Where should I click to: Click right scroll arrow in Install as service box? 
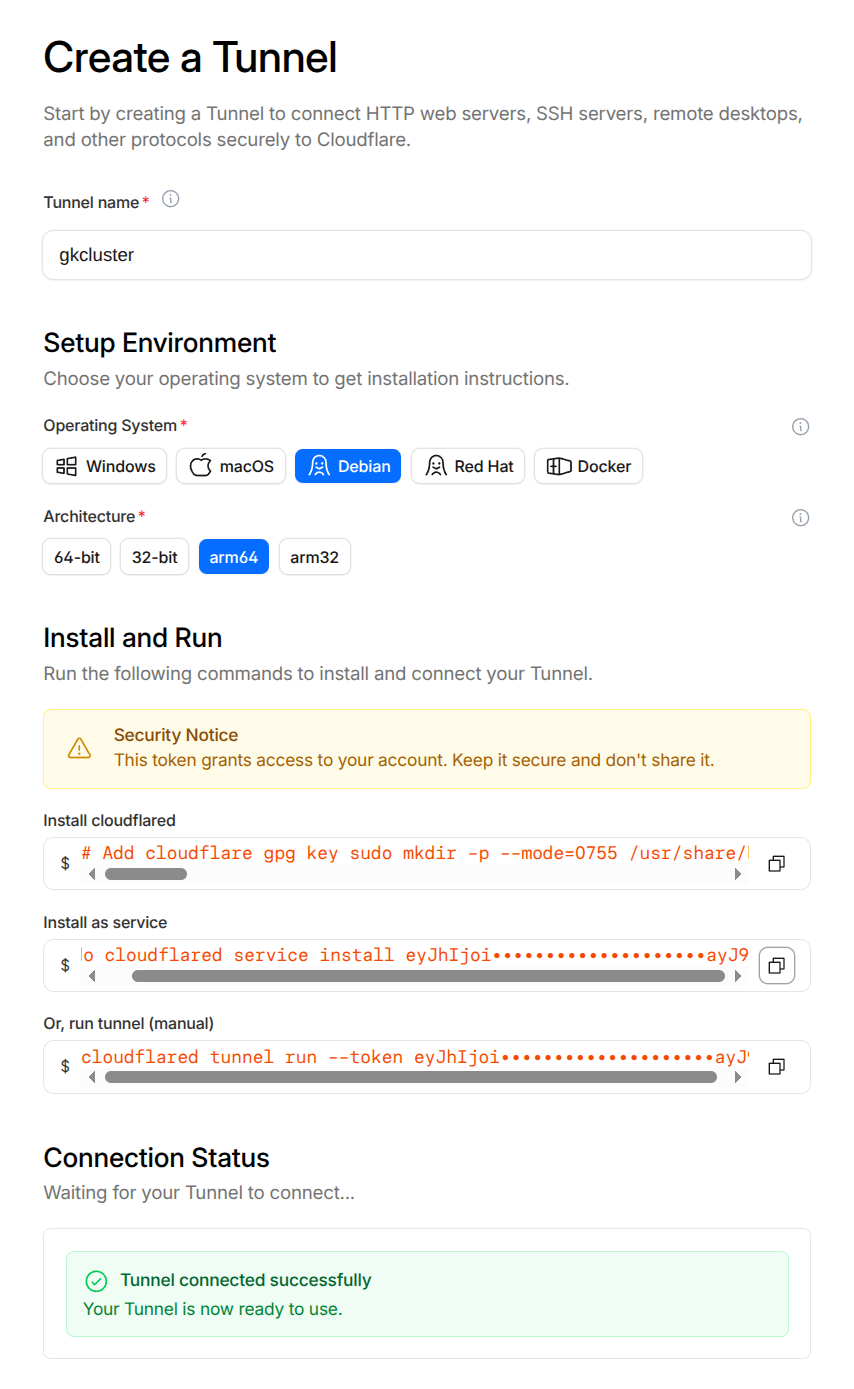coord(739,976)
